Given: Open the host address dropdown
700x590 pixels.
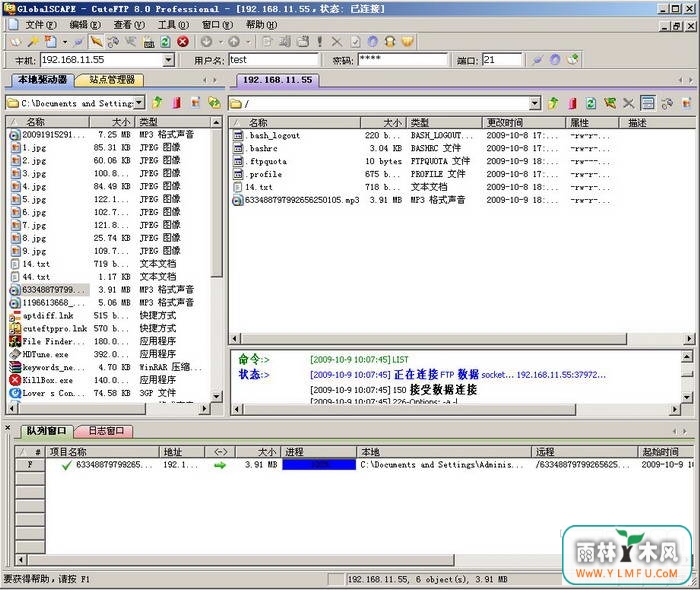Looking at the screenshot, I should coord(168,59).
